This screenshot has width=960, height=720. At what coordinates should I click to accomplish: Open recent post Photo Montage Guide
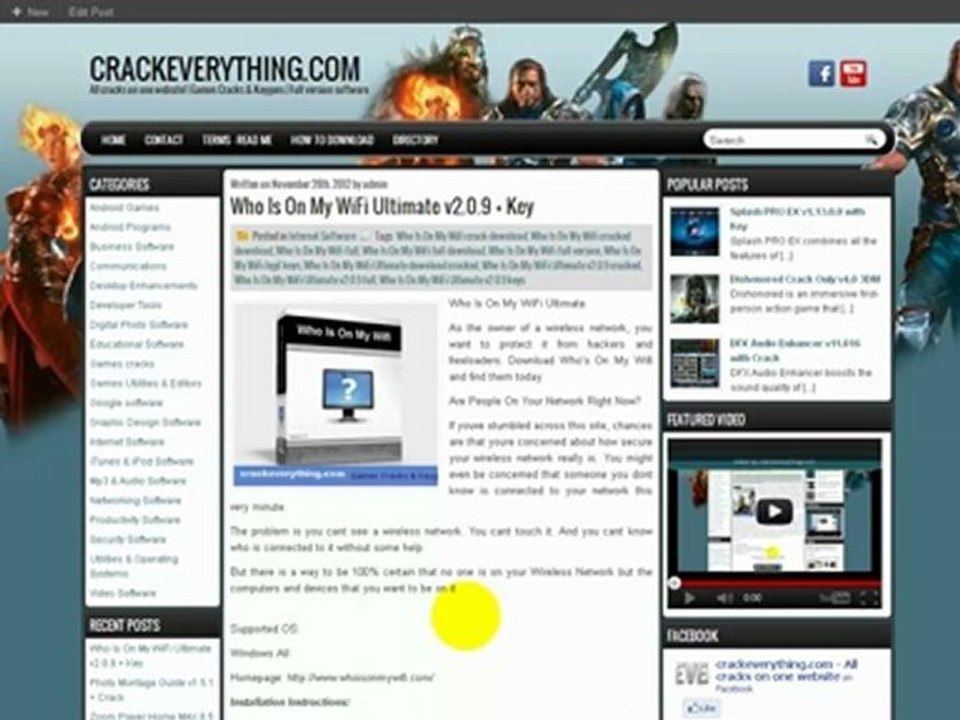[x=151, y=689]
